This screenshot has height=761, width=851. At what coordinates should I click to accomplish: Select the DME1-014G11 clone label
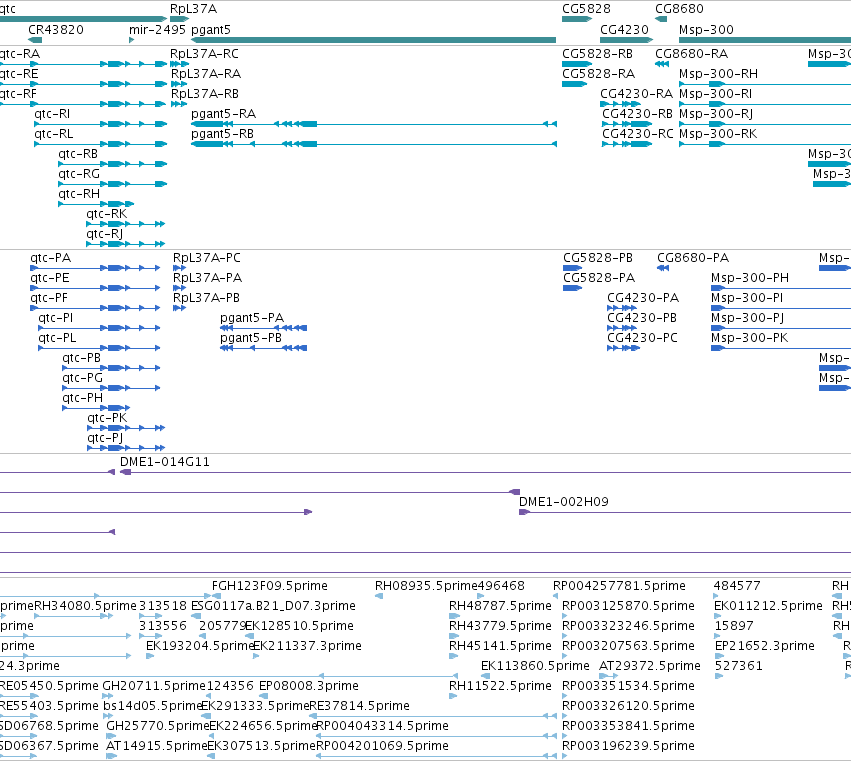coord(165,462)
